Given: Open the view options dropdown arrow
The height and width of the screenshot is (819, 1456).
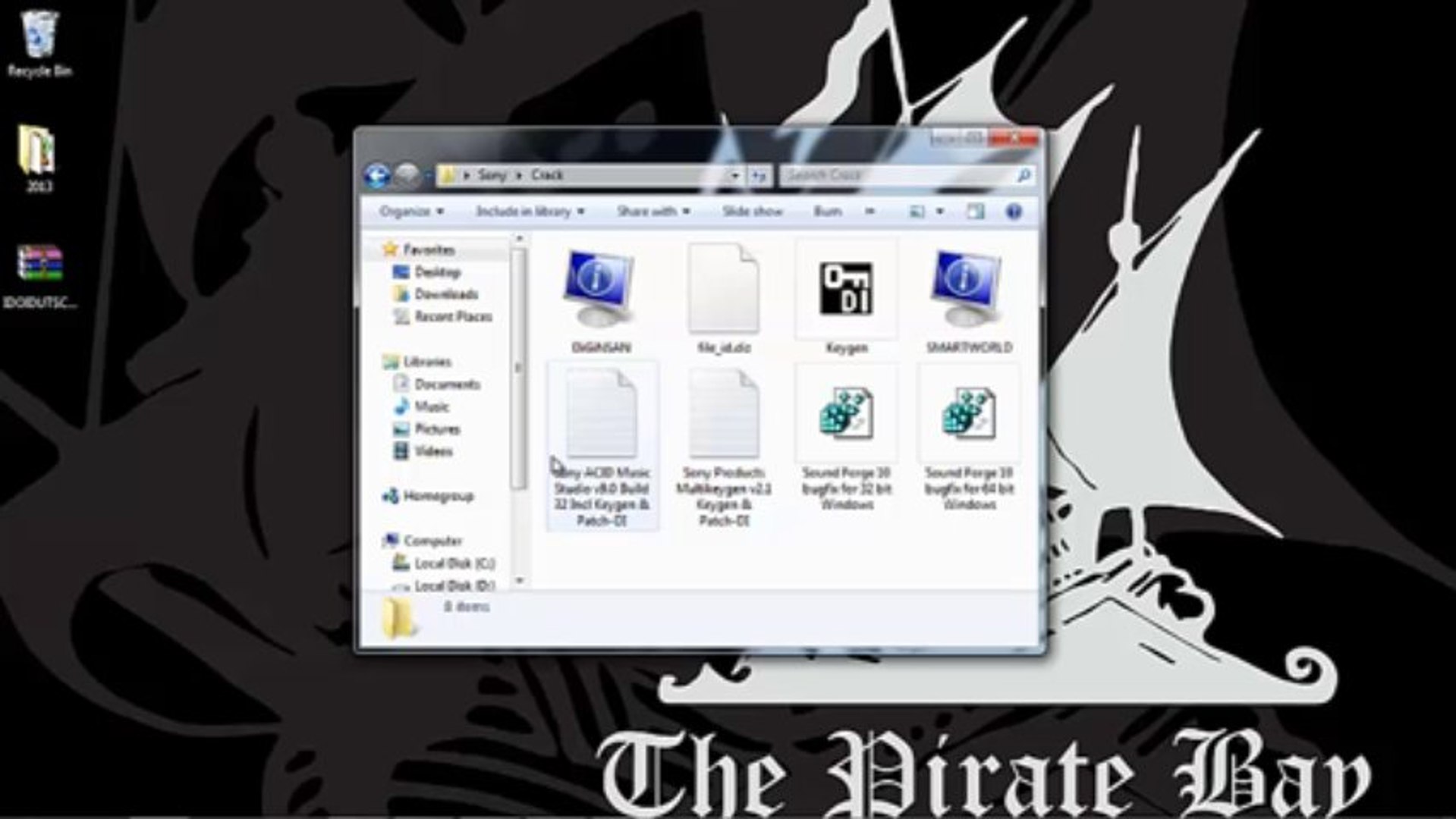Looking at the screenshot, I should 940,212.
